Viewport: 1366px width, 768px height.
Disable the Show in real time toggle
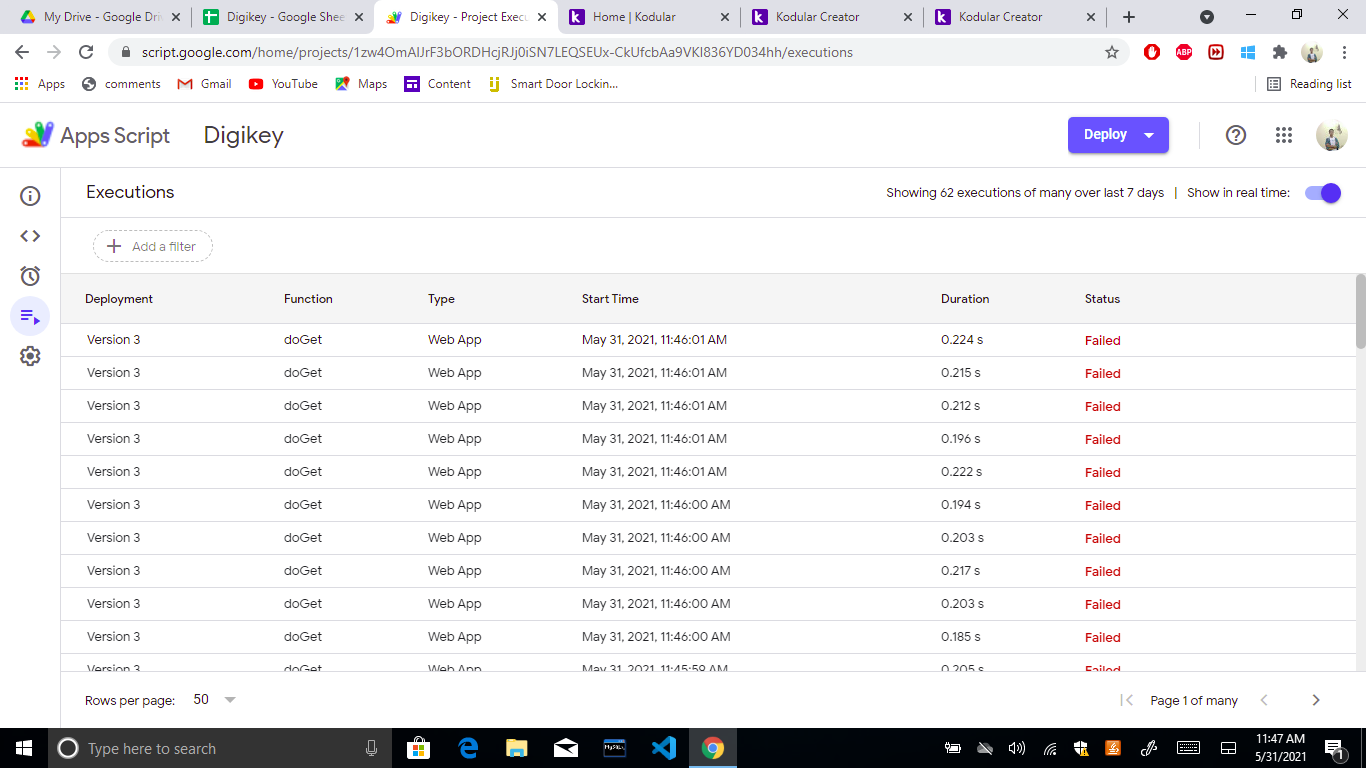pos(1322,193)
